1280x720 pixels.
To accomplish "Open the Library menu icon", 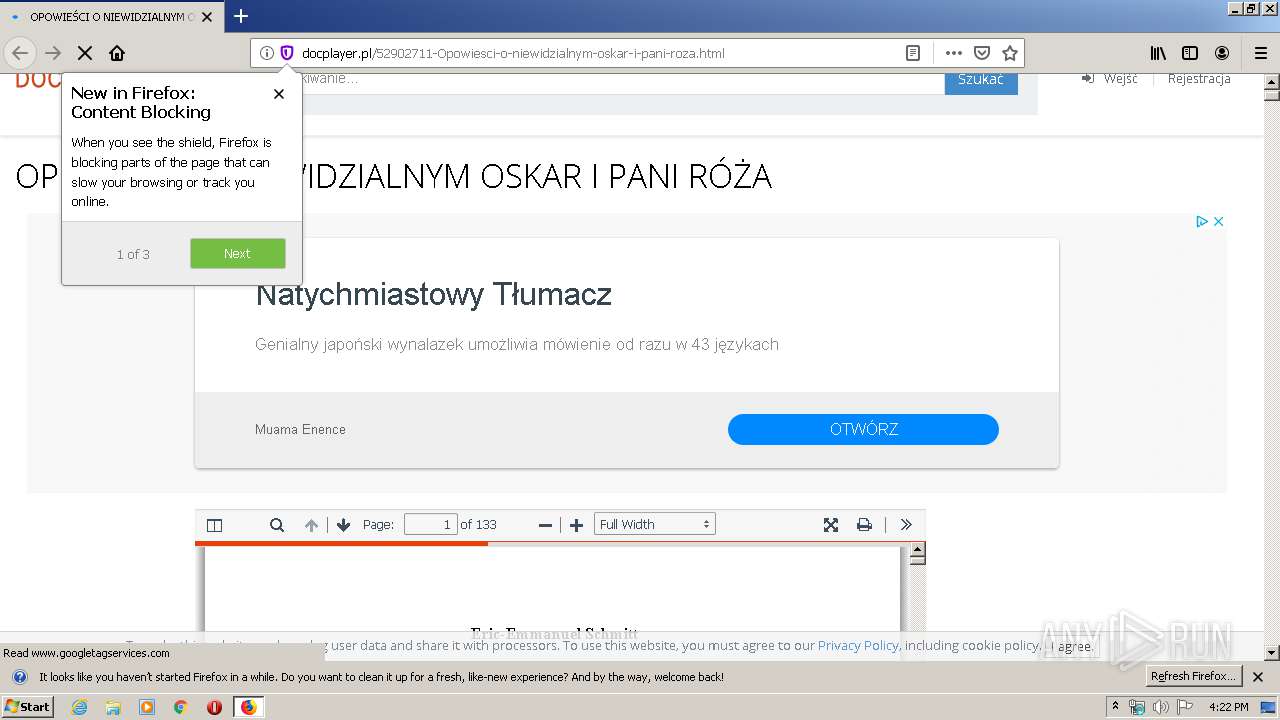I will [1158, 53].
